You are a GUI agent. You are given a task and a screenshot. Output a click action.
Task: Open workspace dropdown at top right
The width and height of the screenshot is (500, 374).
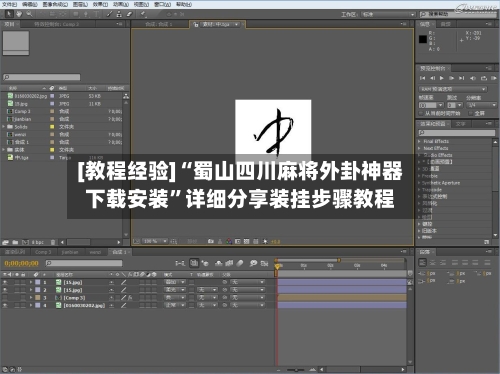[x=388, y=15]
